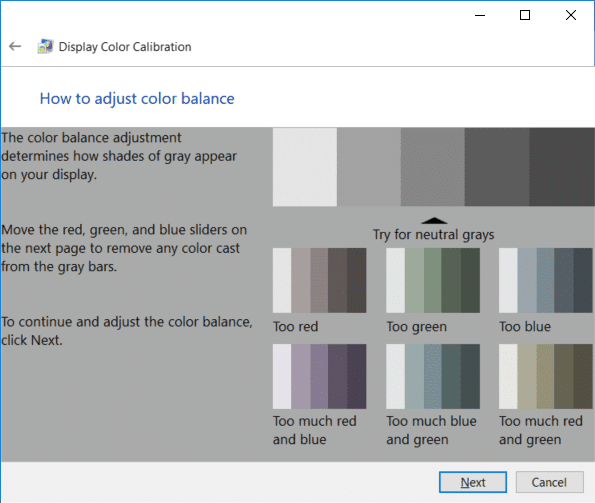Click the 'How to adjust color balance' heading
595x503 pixels.
pyautogui.click(x=137, y=99)
